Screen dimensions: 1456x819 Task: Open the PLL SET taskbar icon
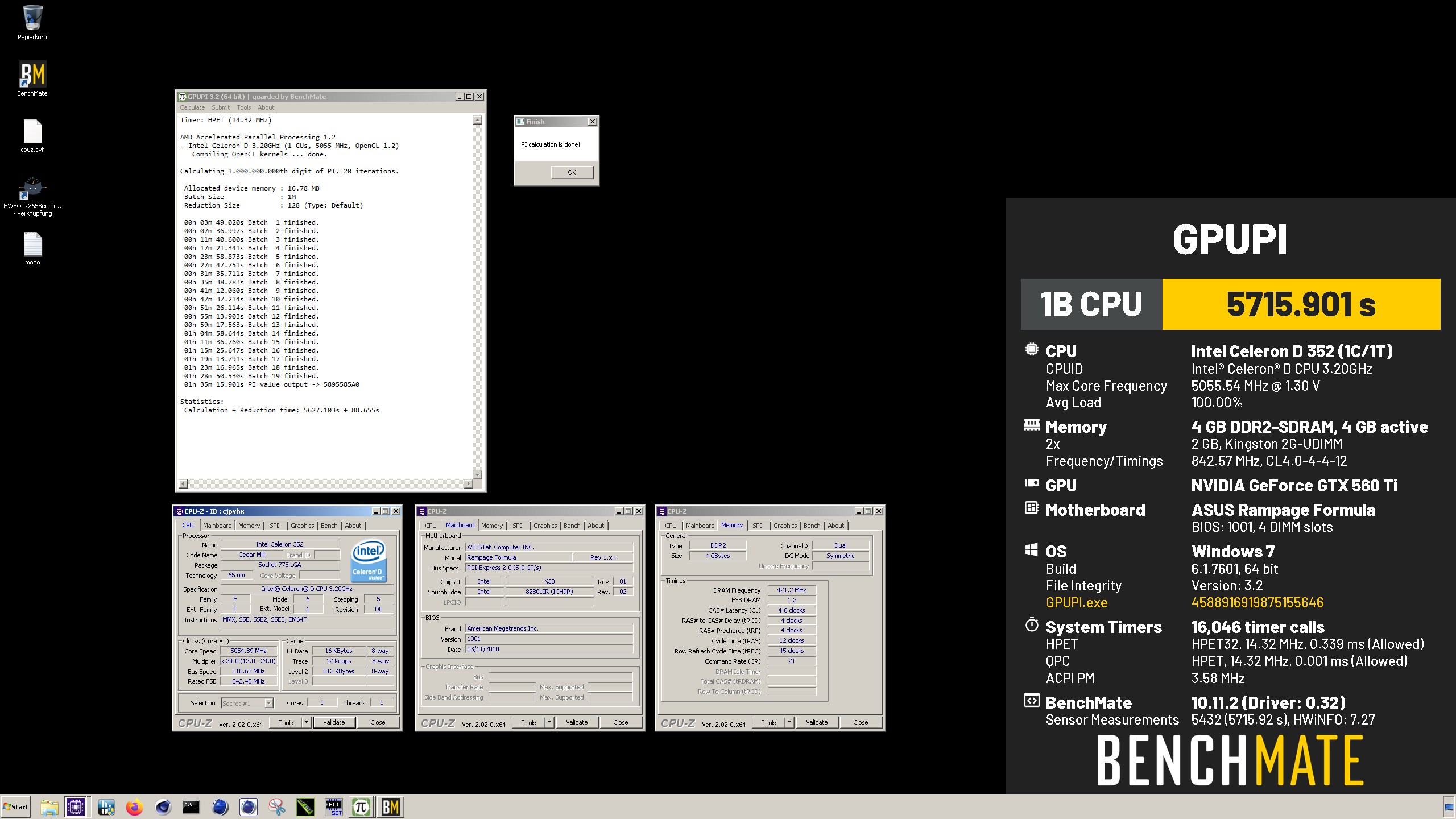tap(334, 807)
